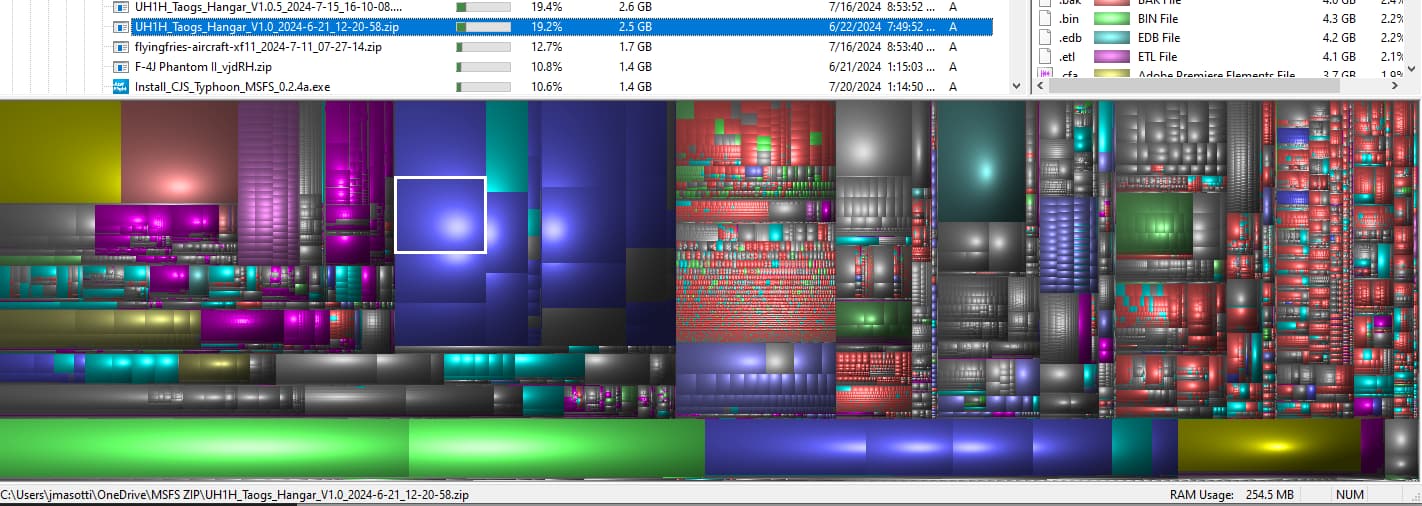Click the white-outlined blue block in treemap
Viewport: 1422px width, 506px height.
click(440, 215)
